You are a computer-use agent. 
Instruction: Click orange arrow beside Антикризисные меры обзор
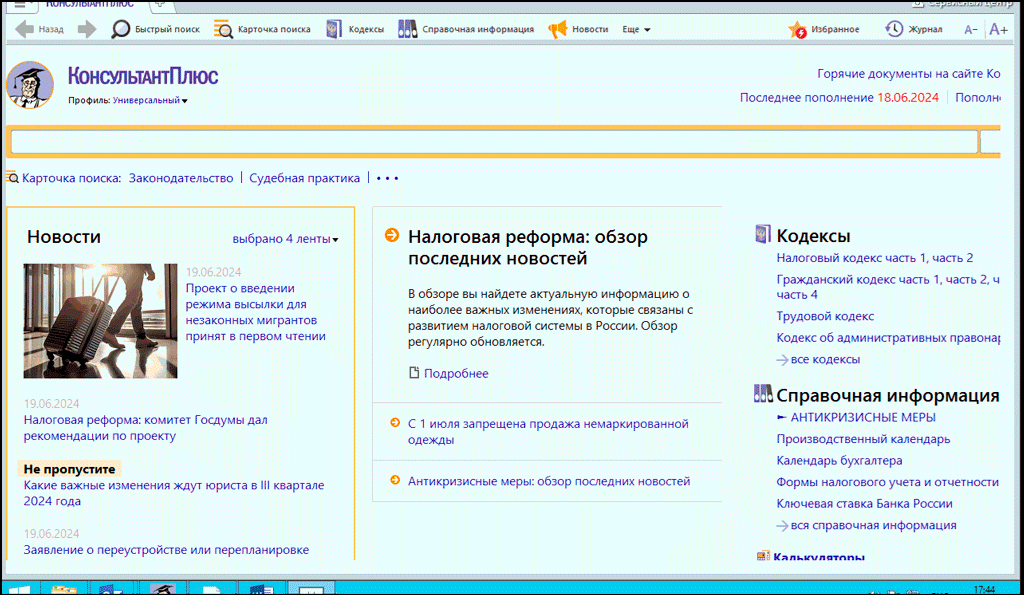[x=394, y=480]
